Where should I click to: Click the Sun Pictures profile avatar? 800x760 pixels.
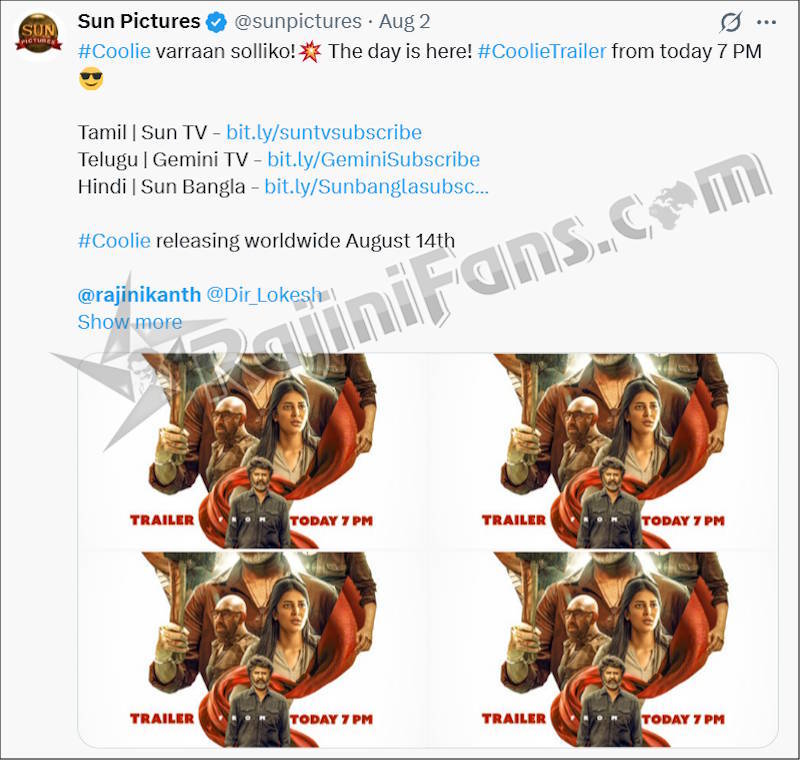pyautogui.click(x=39, y=34)
